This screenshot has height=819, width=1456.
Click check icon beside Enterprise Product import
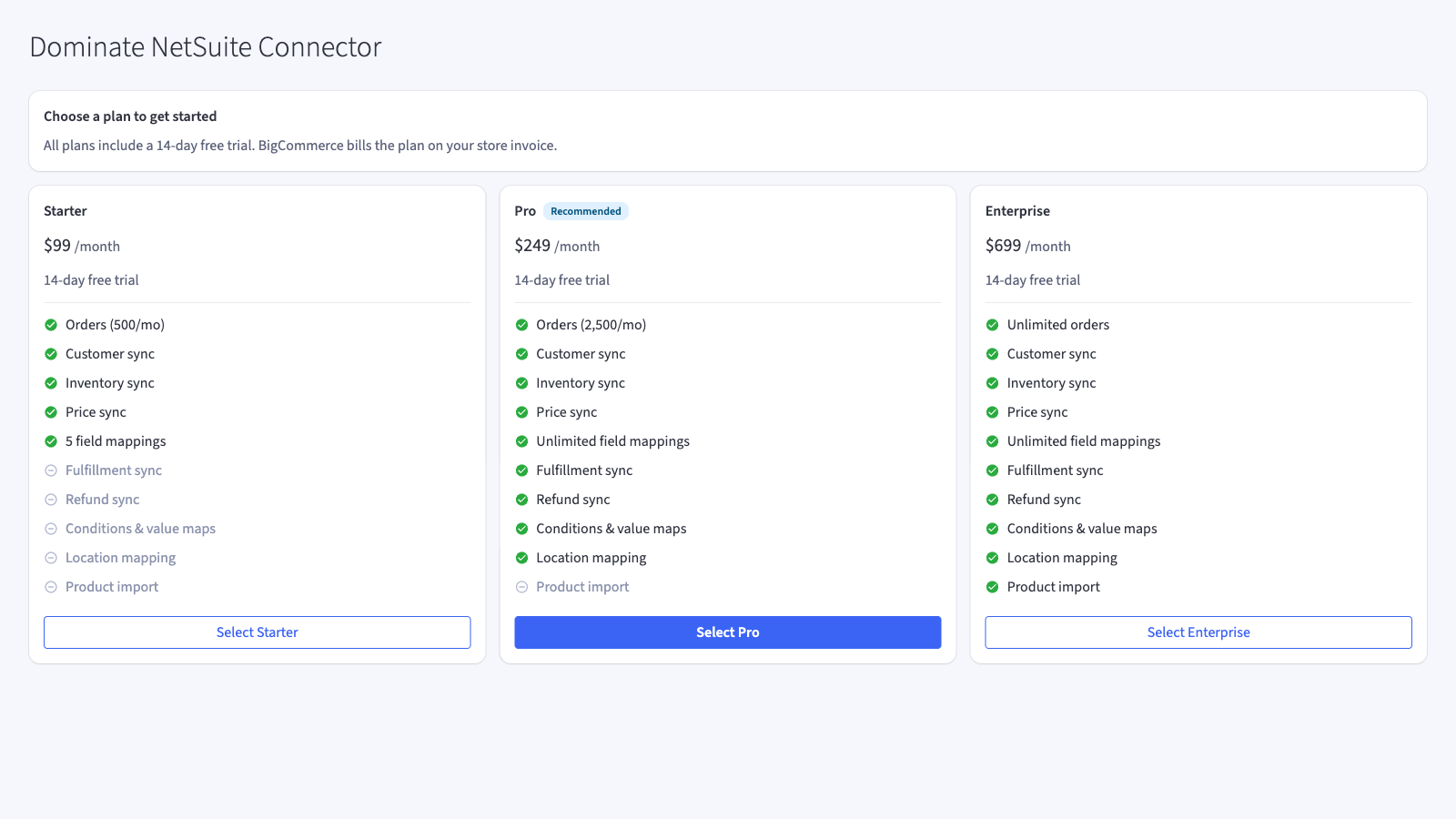(992, 587)
